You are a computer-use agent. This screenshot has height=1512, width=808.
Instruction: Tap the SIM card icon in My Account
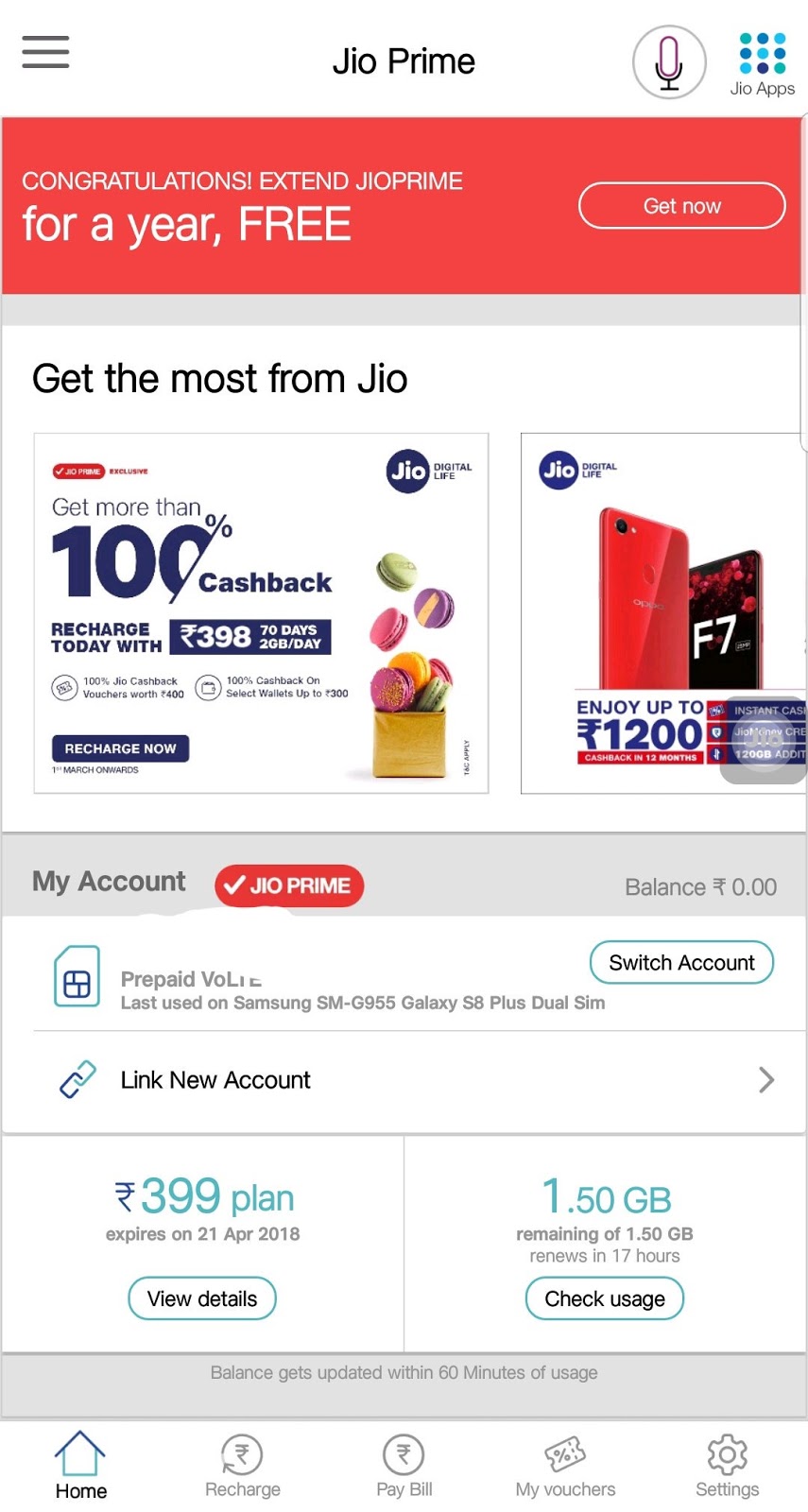click(77, 976)
